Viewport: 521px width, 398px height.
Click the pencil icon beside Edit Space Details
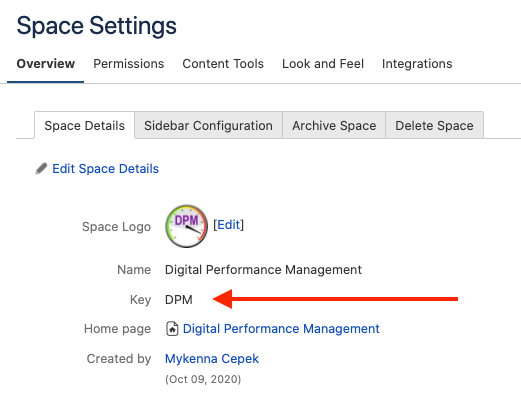click(41, 169)
